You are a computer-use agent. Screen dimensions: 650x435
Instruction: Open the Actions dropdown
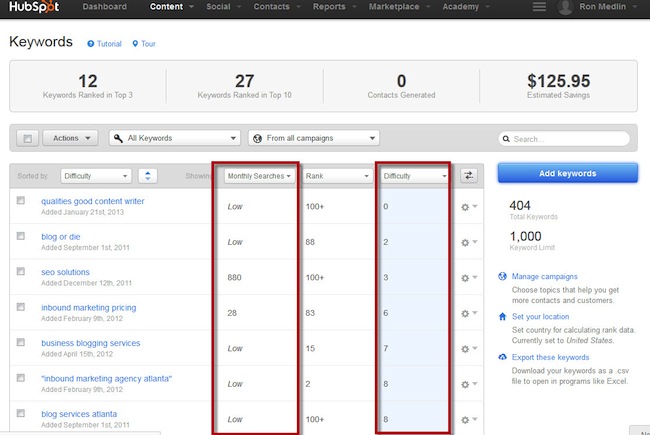(x=70, y=138)
